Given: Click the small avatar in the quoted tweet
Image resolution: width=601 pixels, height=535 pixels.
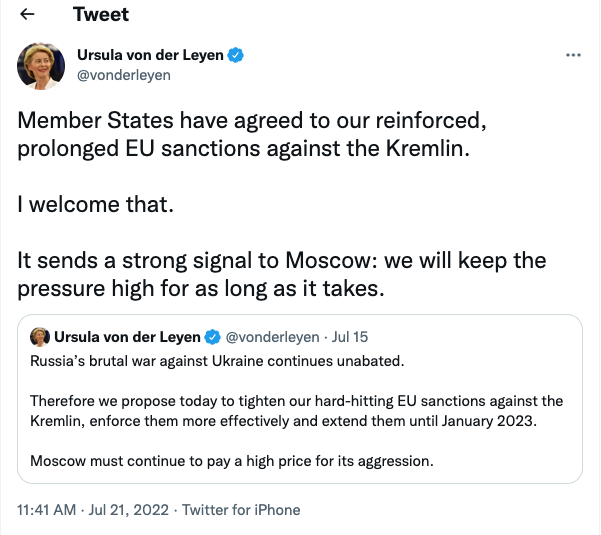Looking at the screenshot, I should pyautogui.click(x=41, y=335).
